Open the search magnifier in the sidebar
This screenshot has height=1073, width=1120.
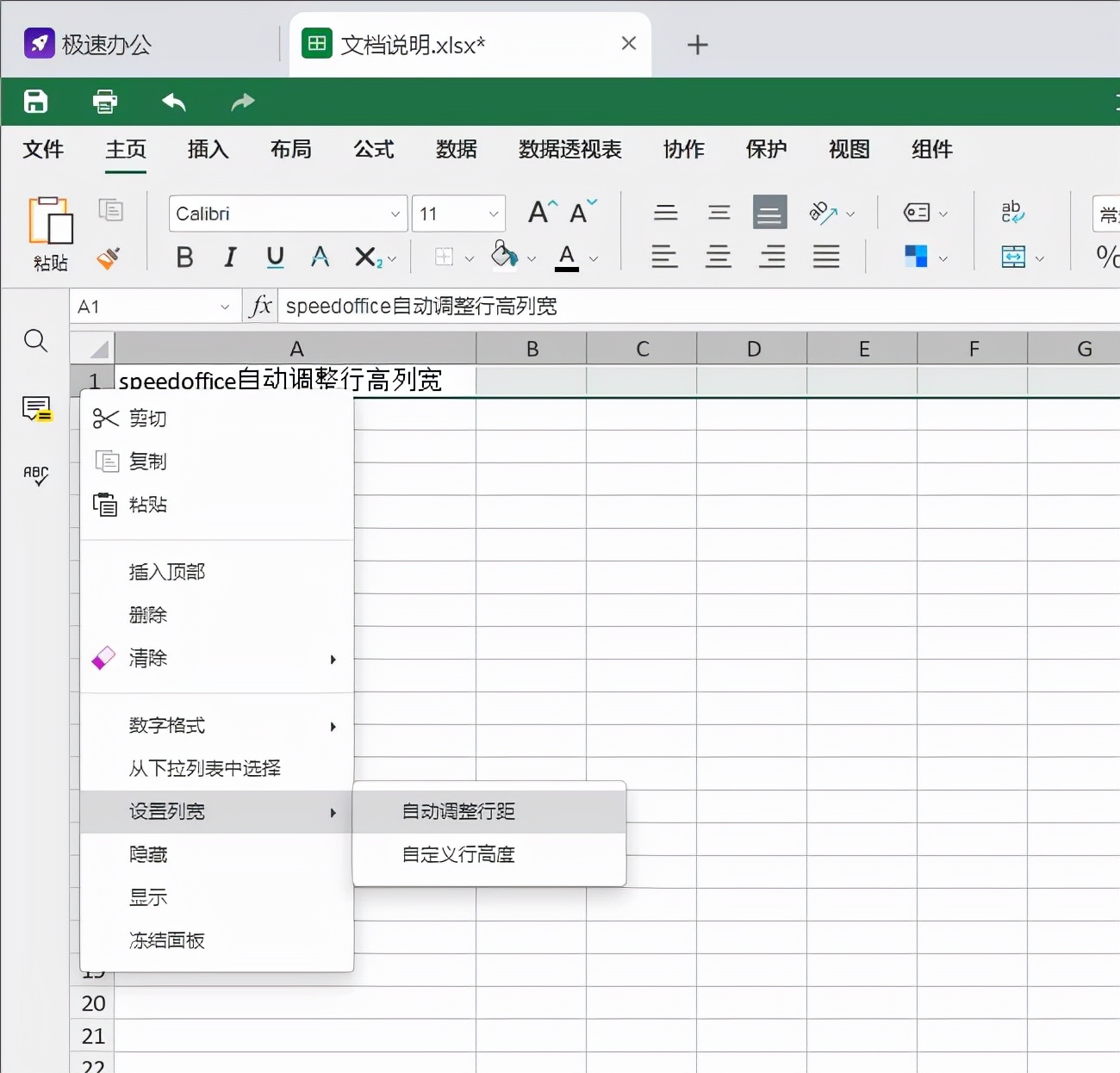(35, 341)
